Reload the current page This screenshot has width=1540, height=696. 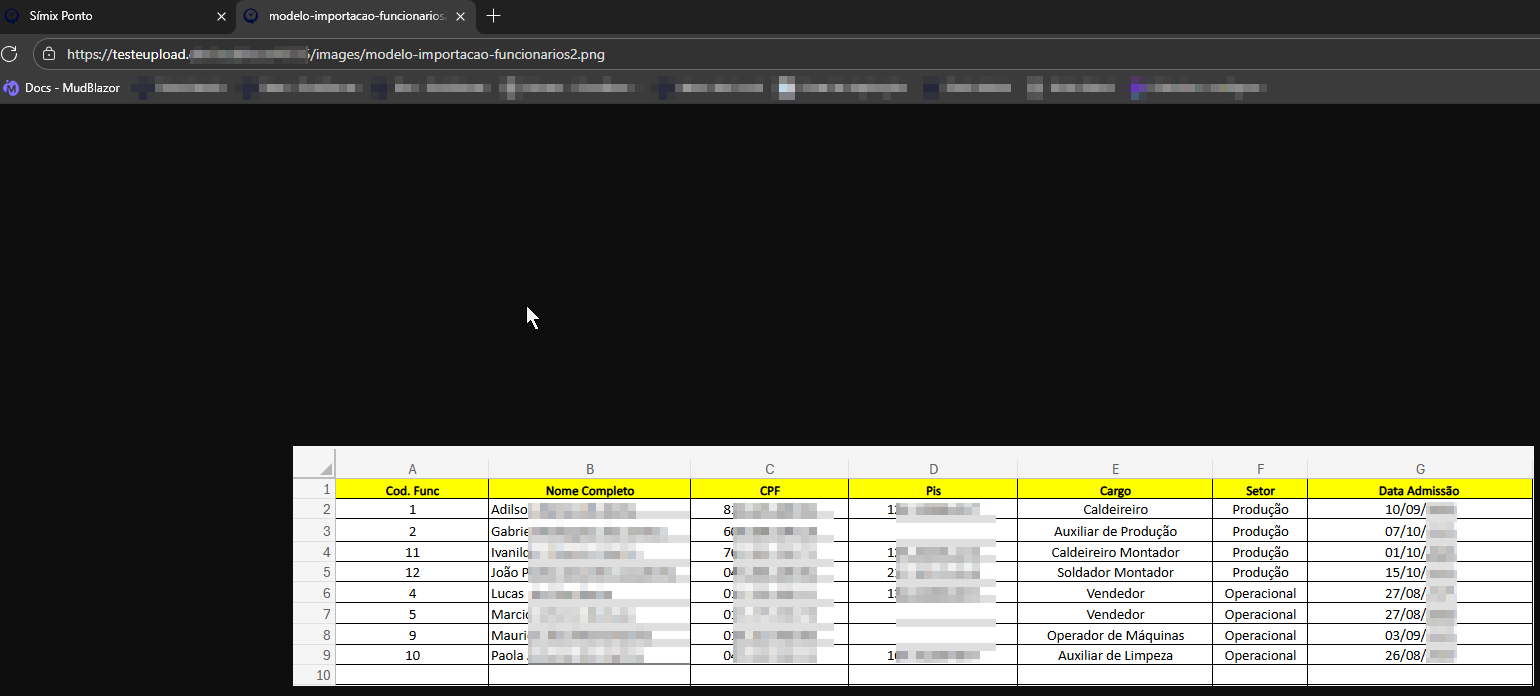tap(9, 54)
